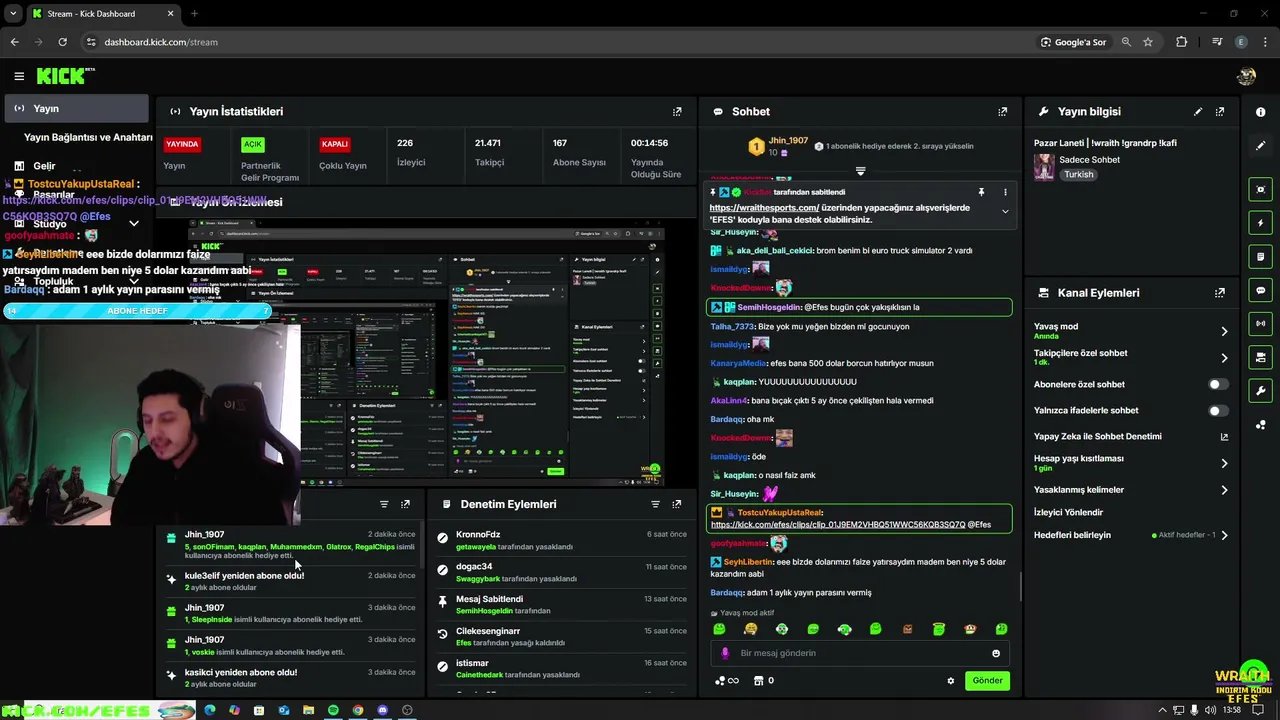Expand Yavaş mod settings
The image size is (1280, 720).
(x=1224, y=331)
